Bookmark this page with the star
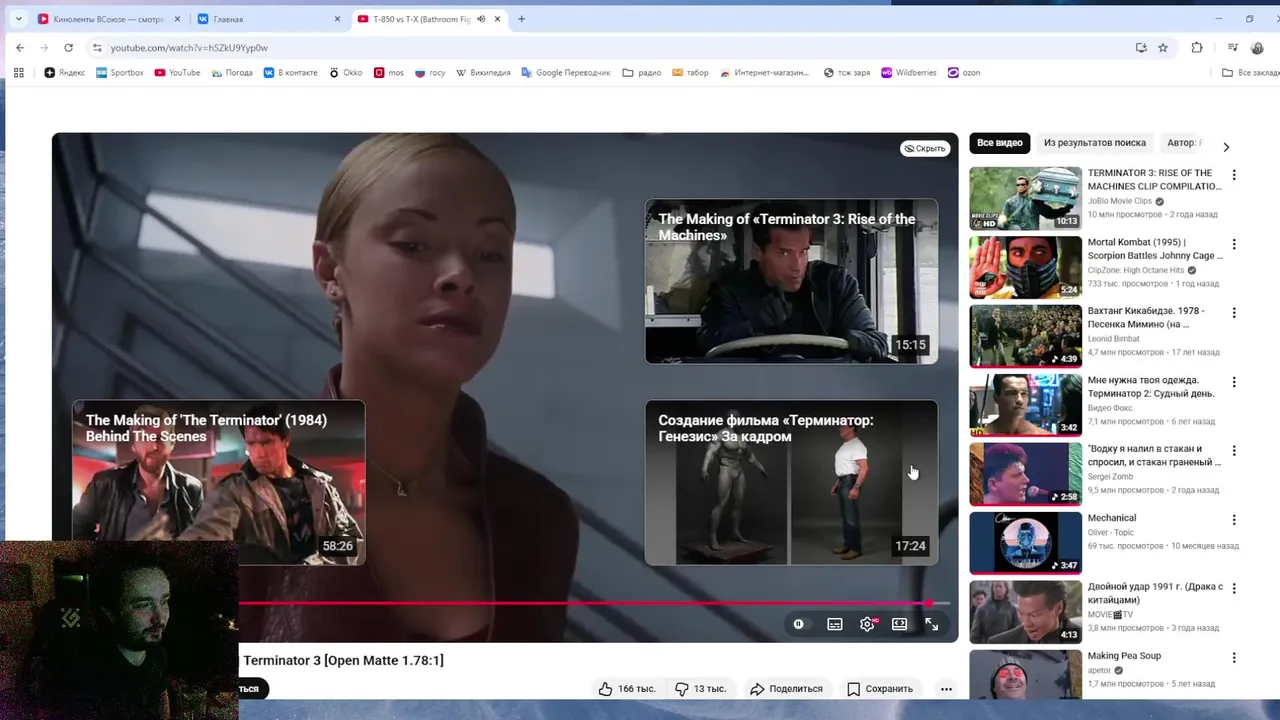This screenshot has width=1280, height=720. click(x=1163, y=48)
